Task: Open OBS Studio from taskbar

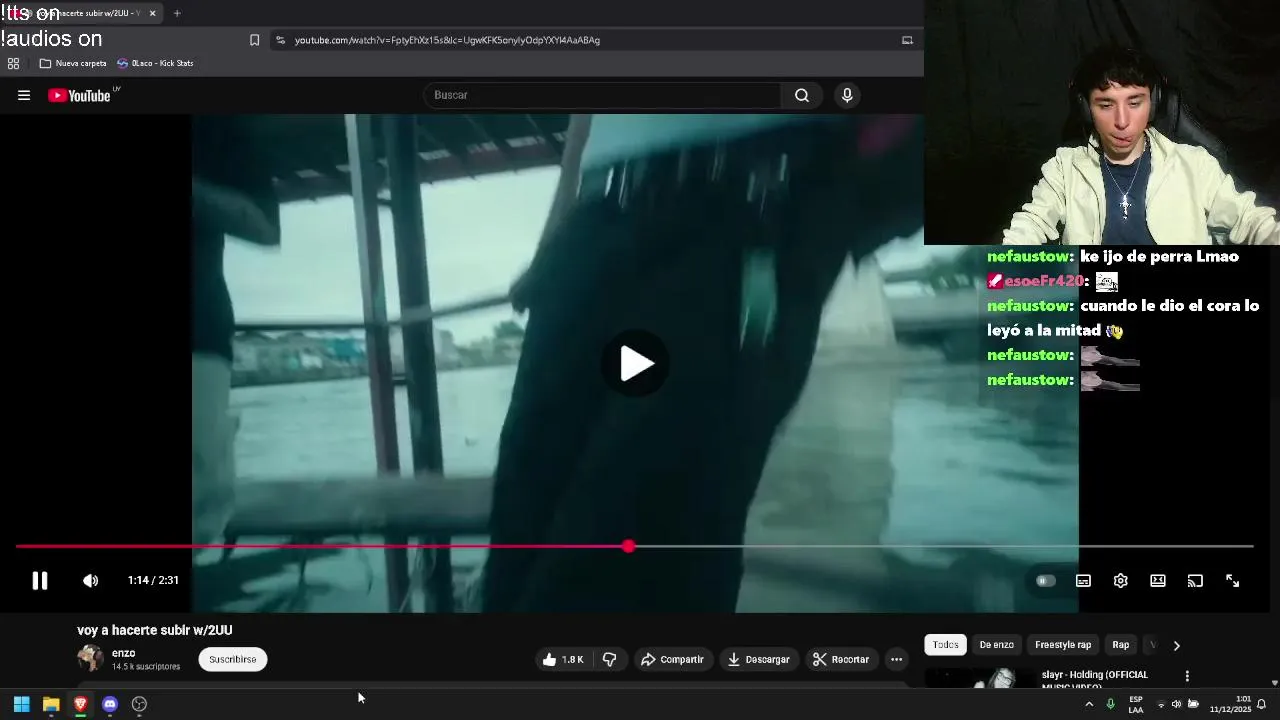Action: tap(139, 704)
